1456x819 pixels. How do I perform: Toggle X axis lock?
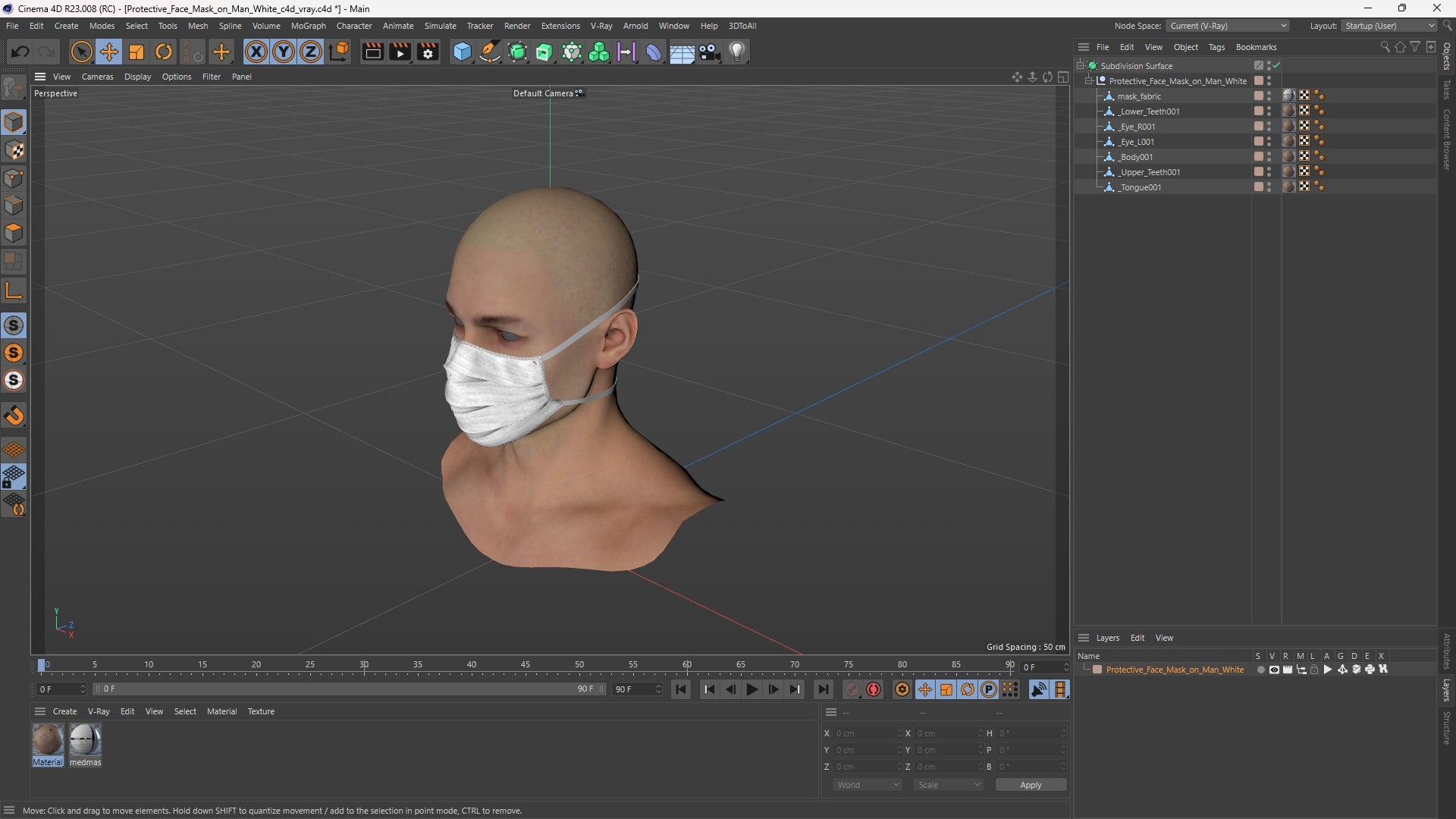[x=256, y=52]
